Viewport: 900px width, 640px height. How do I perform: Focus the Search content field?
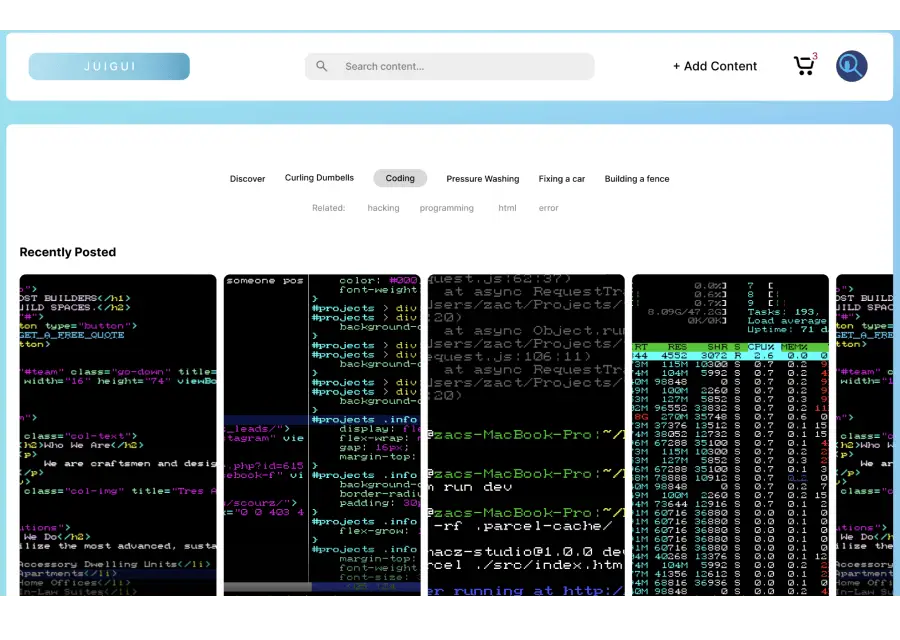coord(449,66)
